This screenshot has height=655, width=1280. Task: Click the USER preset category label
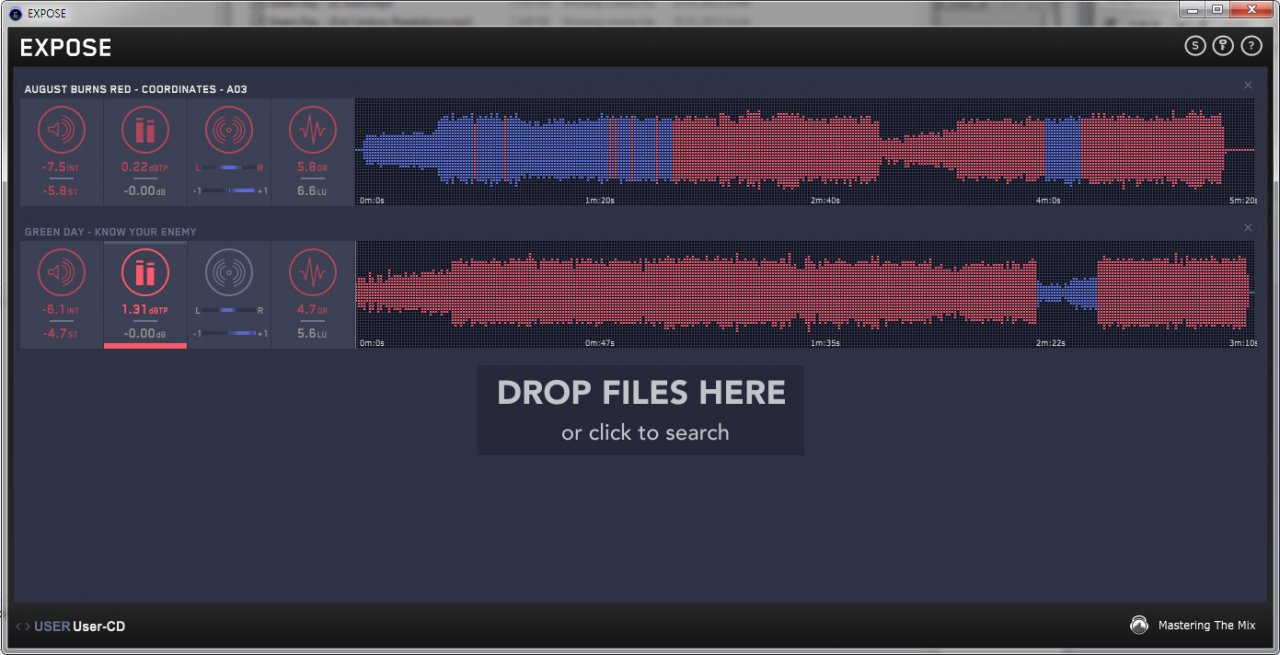(x=52, y=627)
